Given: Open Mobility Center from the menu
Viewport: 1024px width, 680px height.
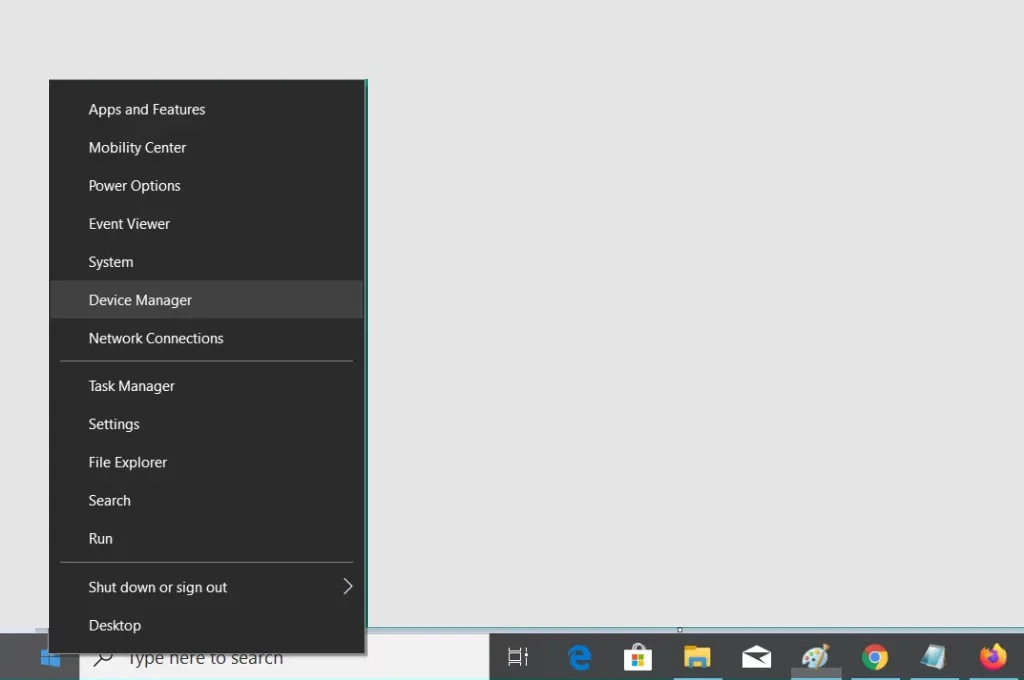Looking at the screenshot, I should tap(206, 148).
